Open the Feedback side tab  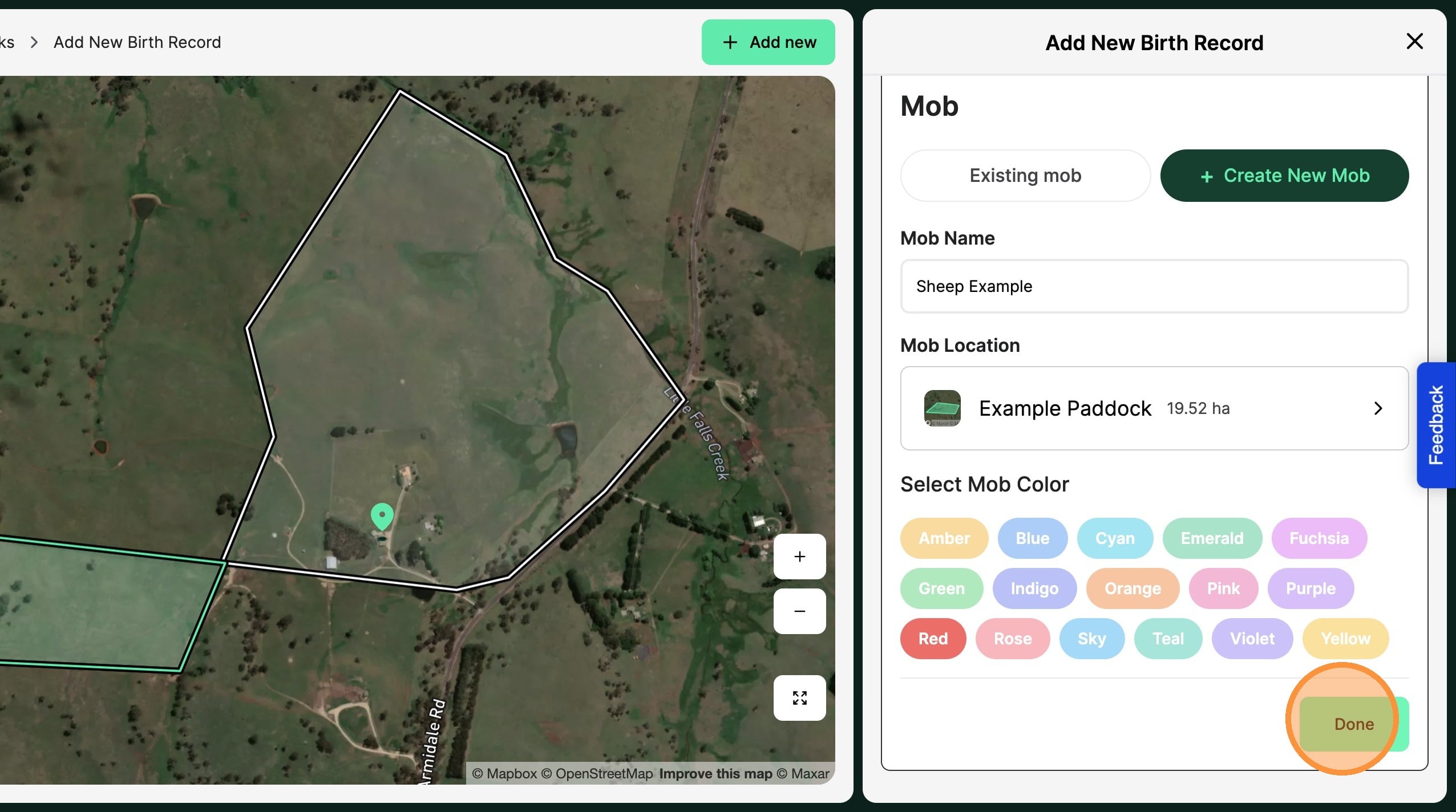coord(1435,425)
